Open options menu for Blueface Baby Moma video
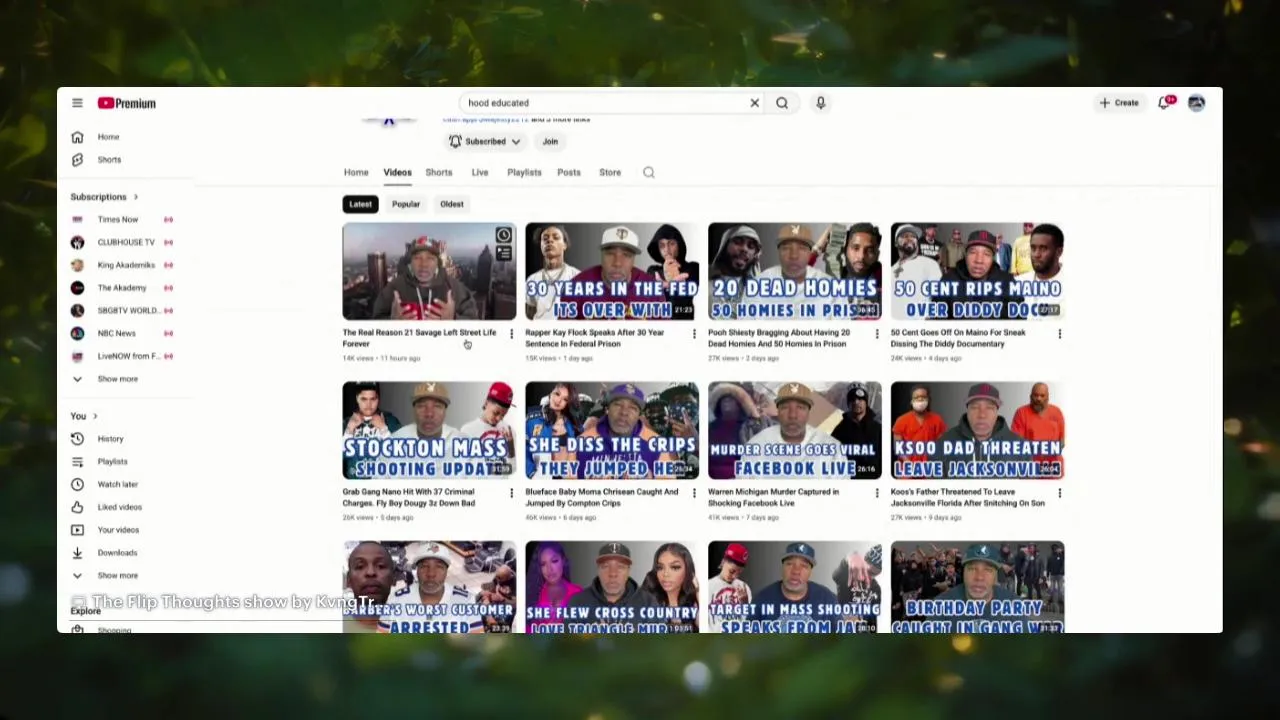The width and height of the screenshot is (1280, 720). [x=694, y=493]
